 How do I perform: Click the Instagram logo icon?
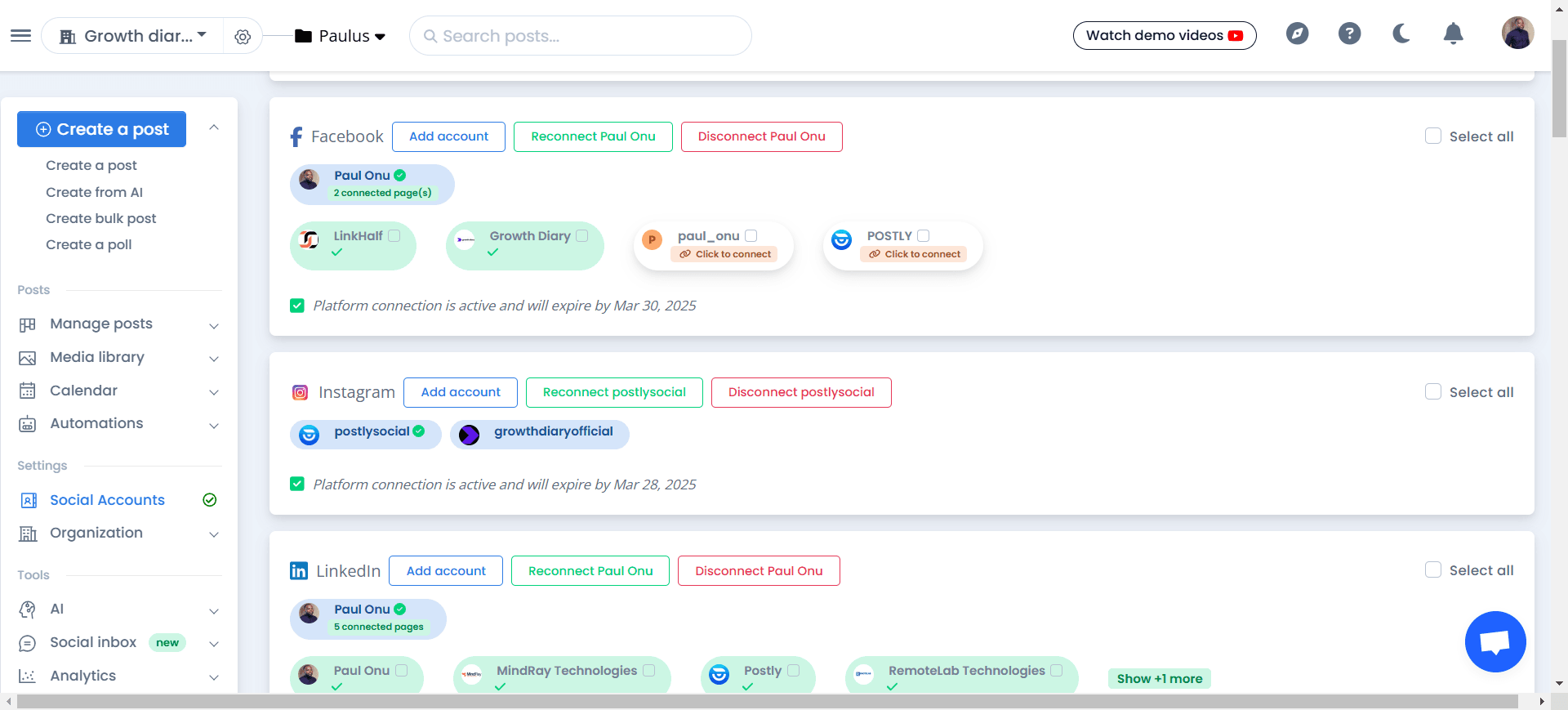pos(300,392)
